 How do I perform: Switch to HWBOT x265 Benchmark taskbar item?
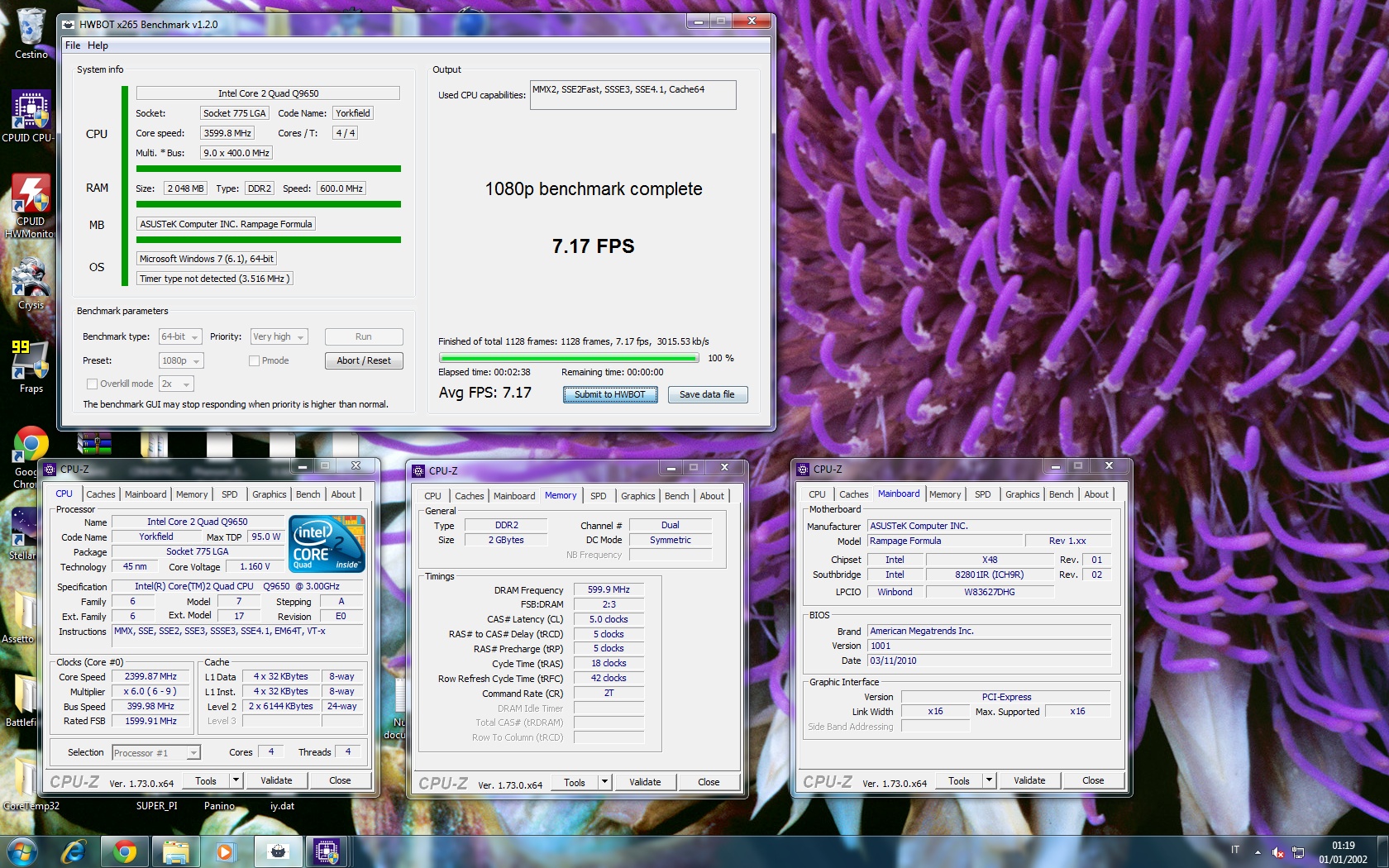click(x=278, y=851)
